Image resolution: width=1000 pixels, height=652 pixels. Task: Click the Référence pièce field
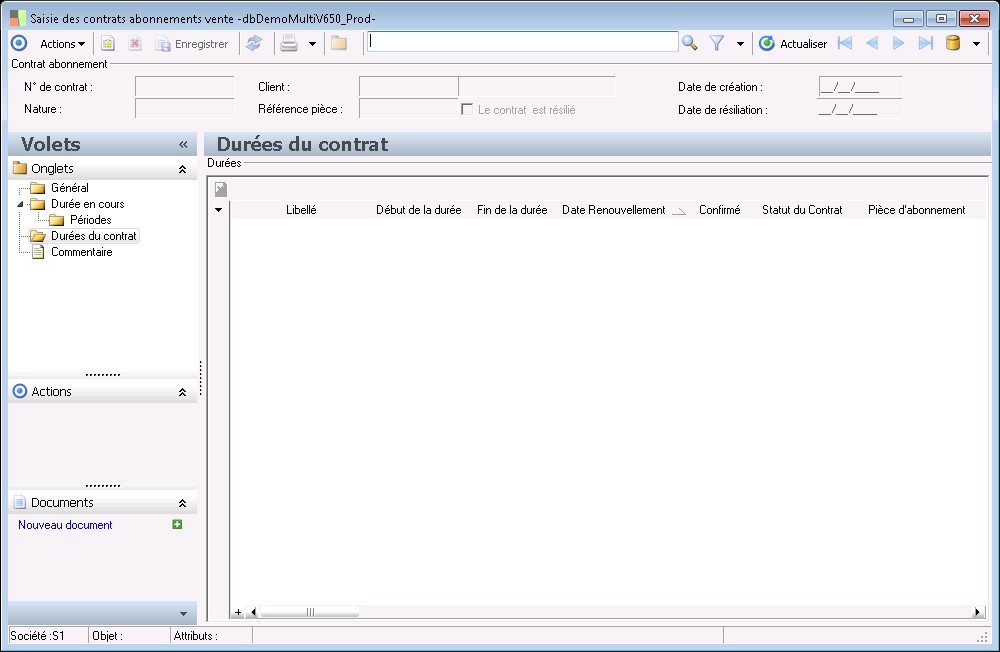tap(409, 109)
